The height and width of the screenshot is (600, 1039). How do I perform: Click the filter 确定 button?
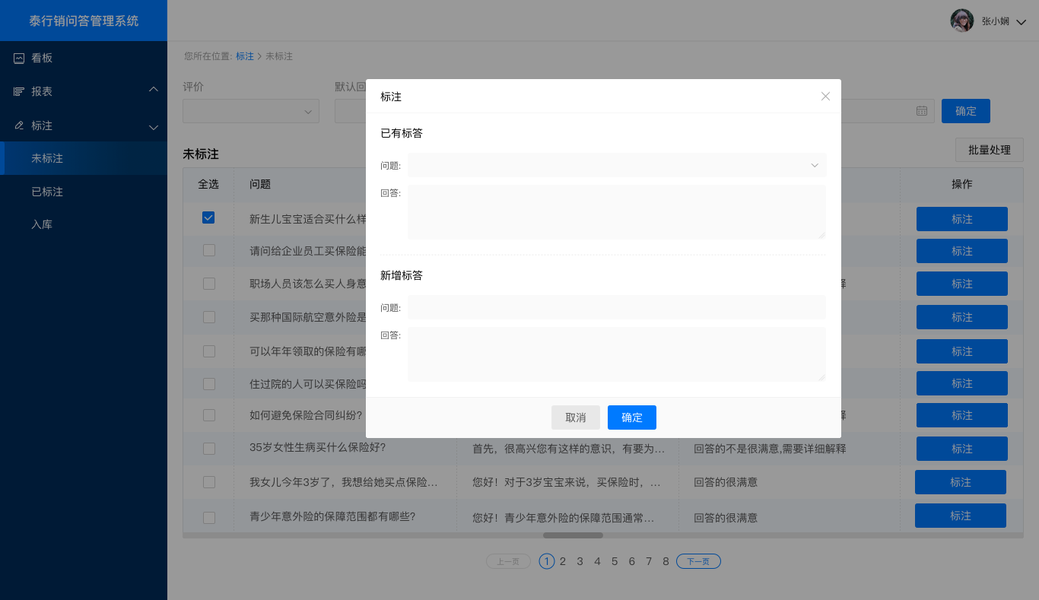tap(965, 111)
